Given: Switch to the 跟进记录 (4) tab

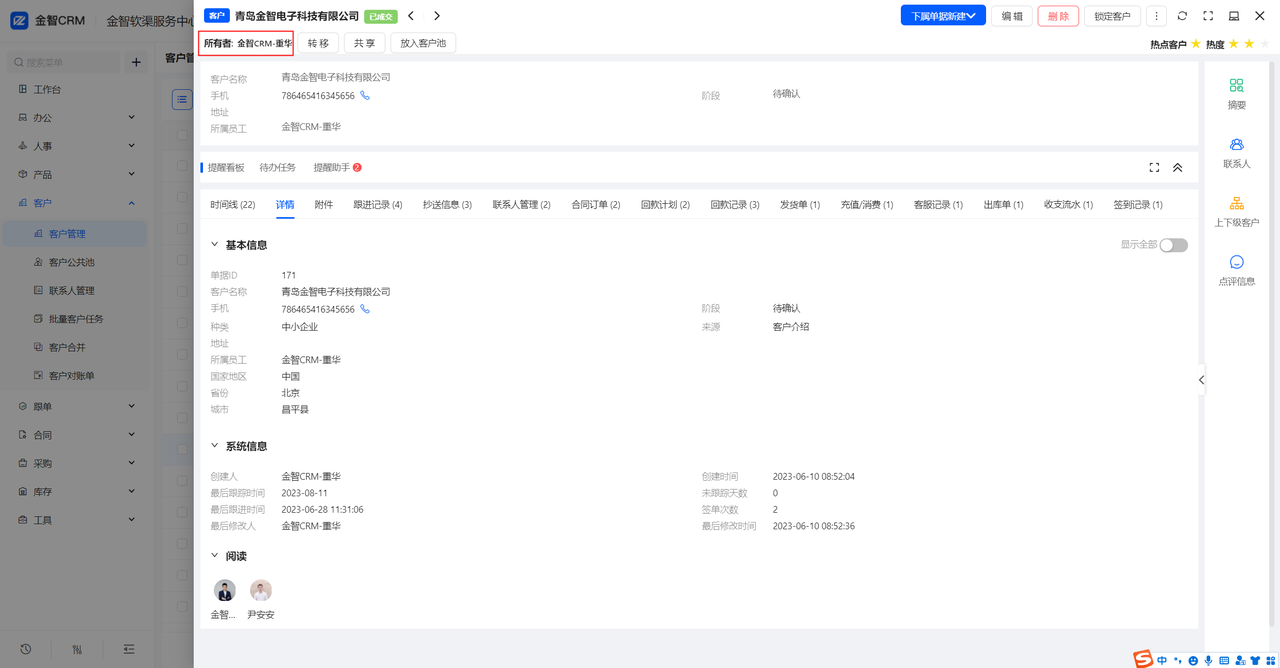Looking at the screenshot, I should (378, 205).
